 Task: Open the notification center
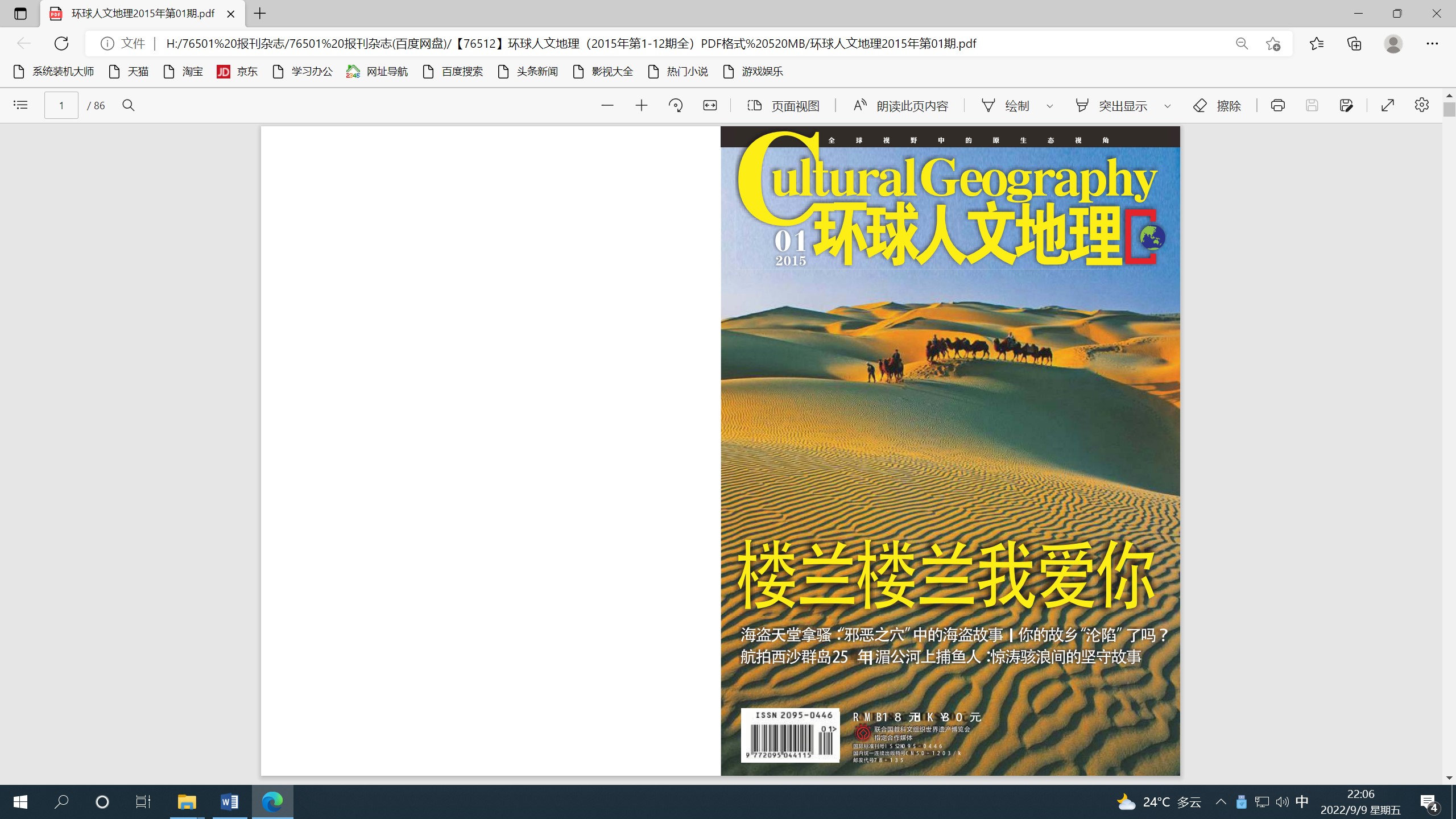coord(1429,803)
